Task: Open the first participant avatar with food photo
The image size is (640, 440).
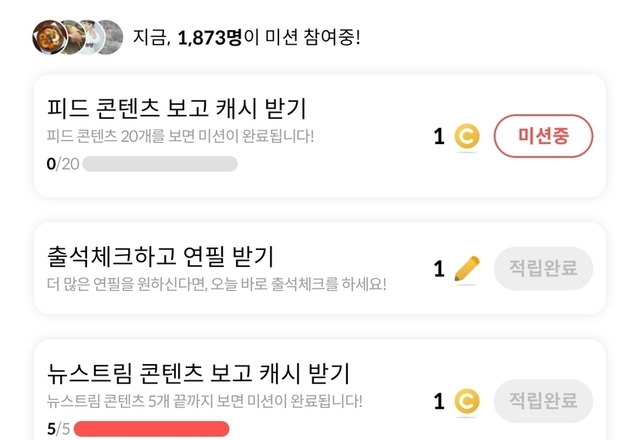Action: coord(47,37)
